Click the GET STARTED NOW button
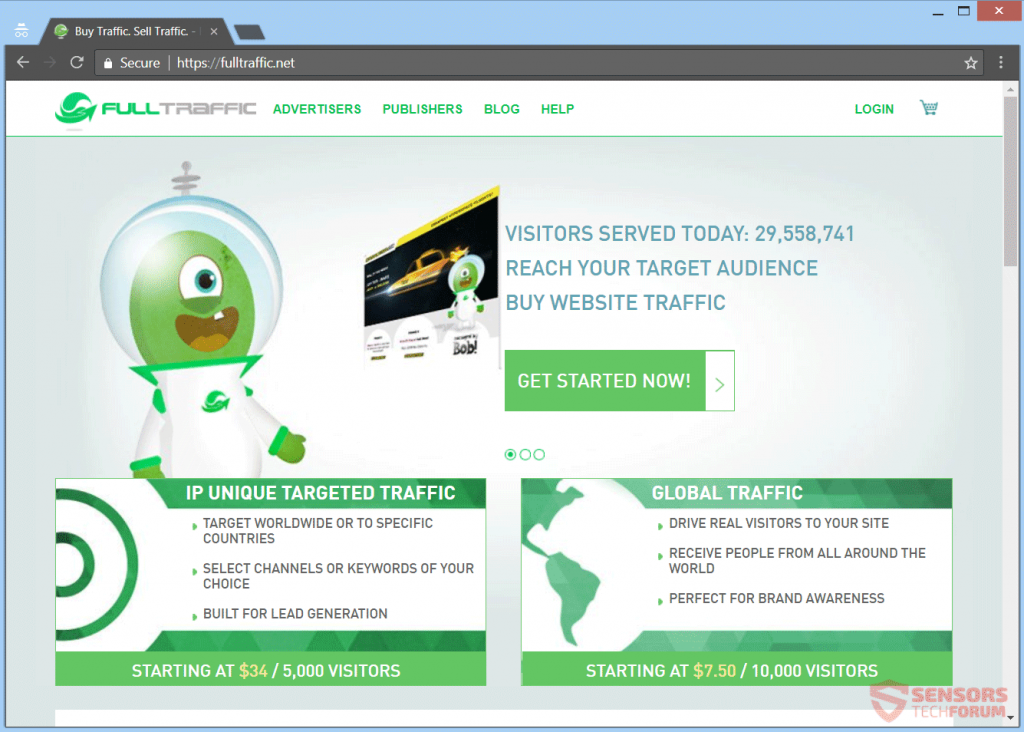The width and height of the screenshot is (1024, 732). [604, 381]
